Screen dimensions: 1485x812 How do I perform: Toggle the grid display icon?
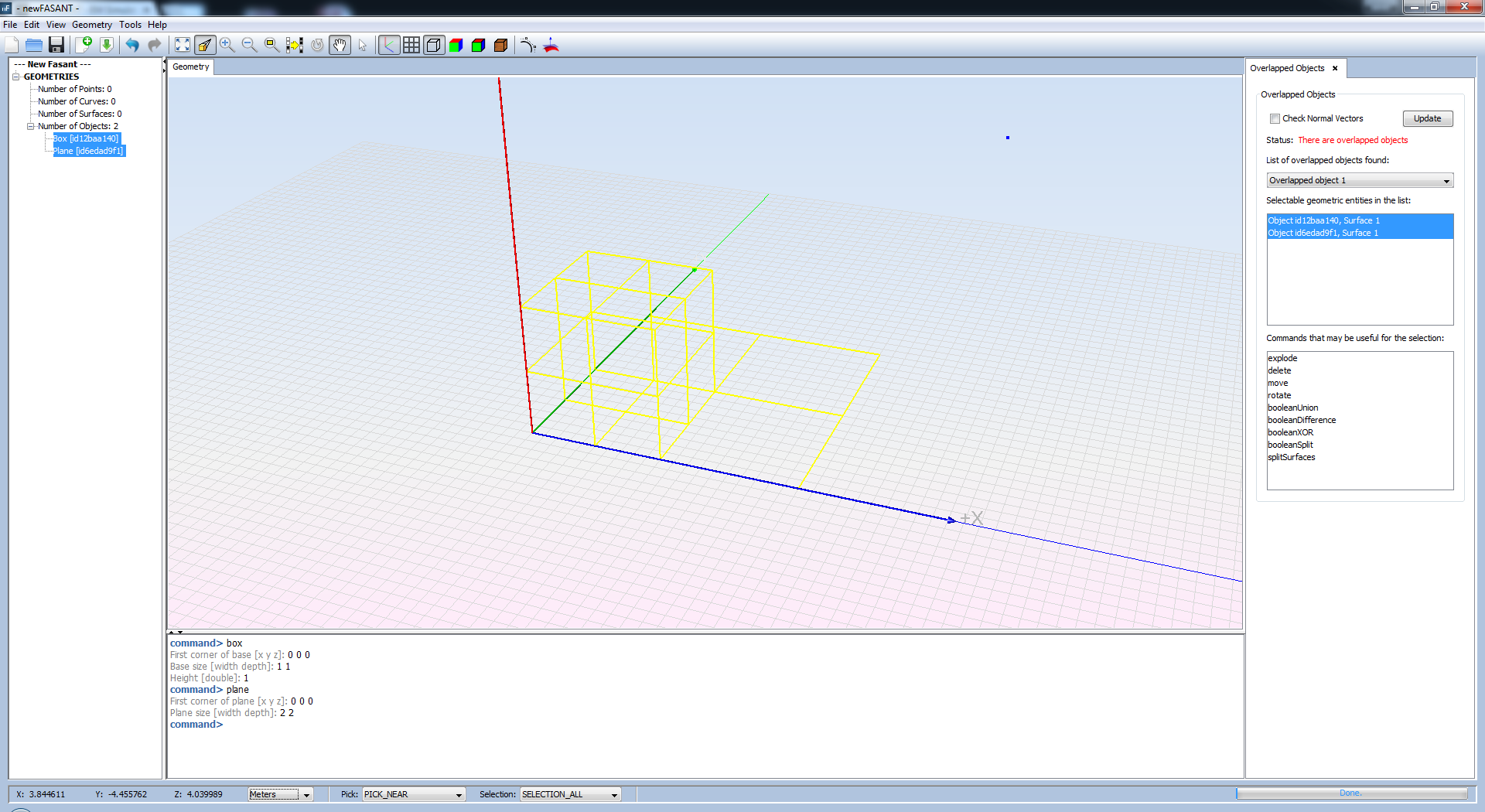pyautogui.click(x=411, y=45)
